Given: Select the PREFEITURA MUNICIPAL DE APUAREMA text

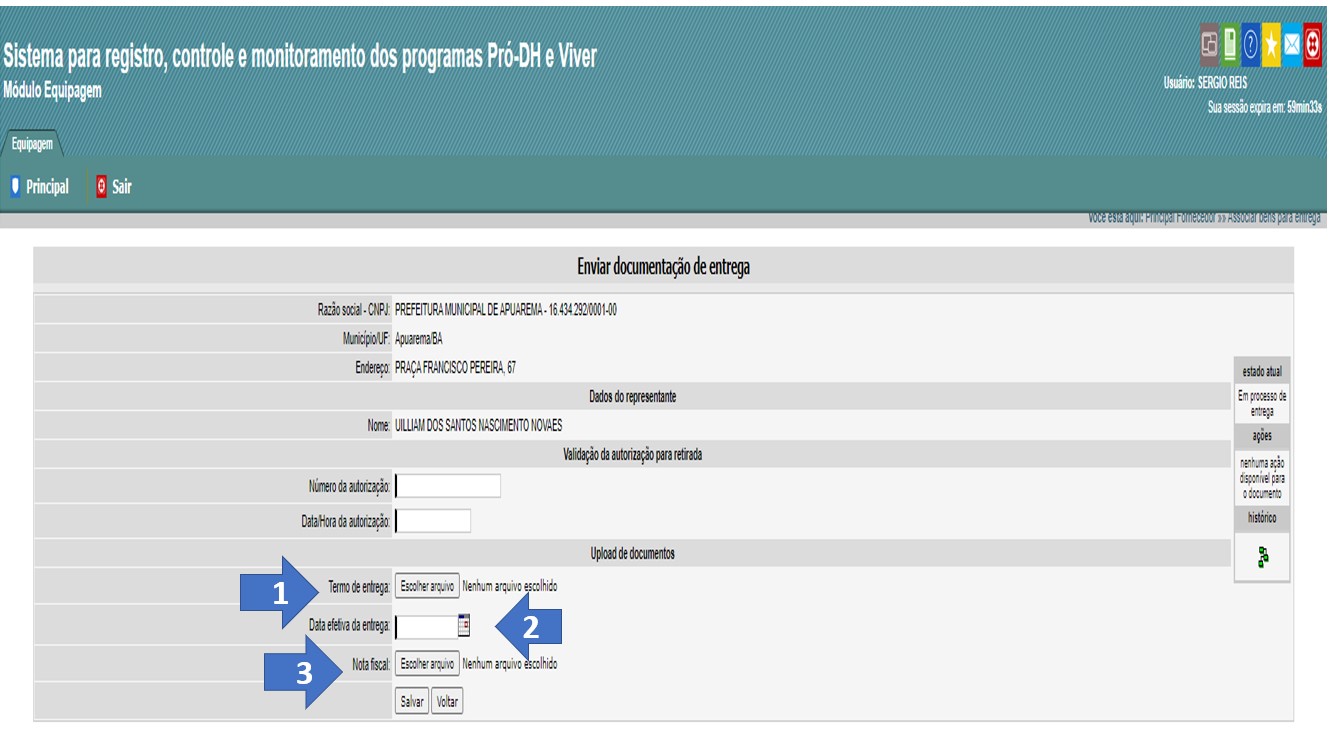Looking at the screenshot, I should (x=469, y=310).
